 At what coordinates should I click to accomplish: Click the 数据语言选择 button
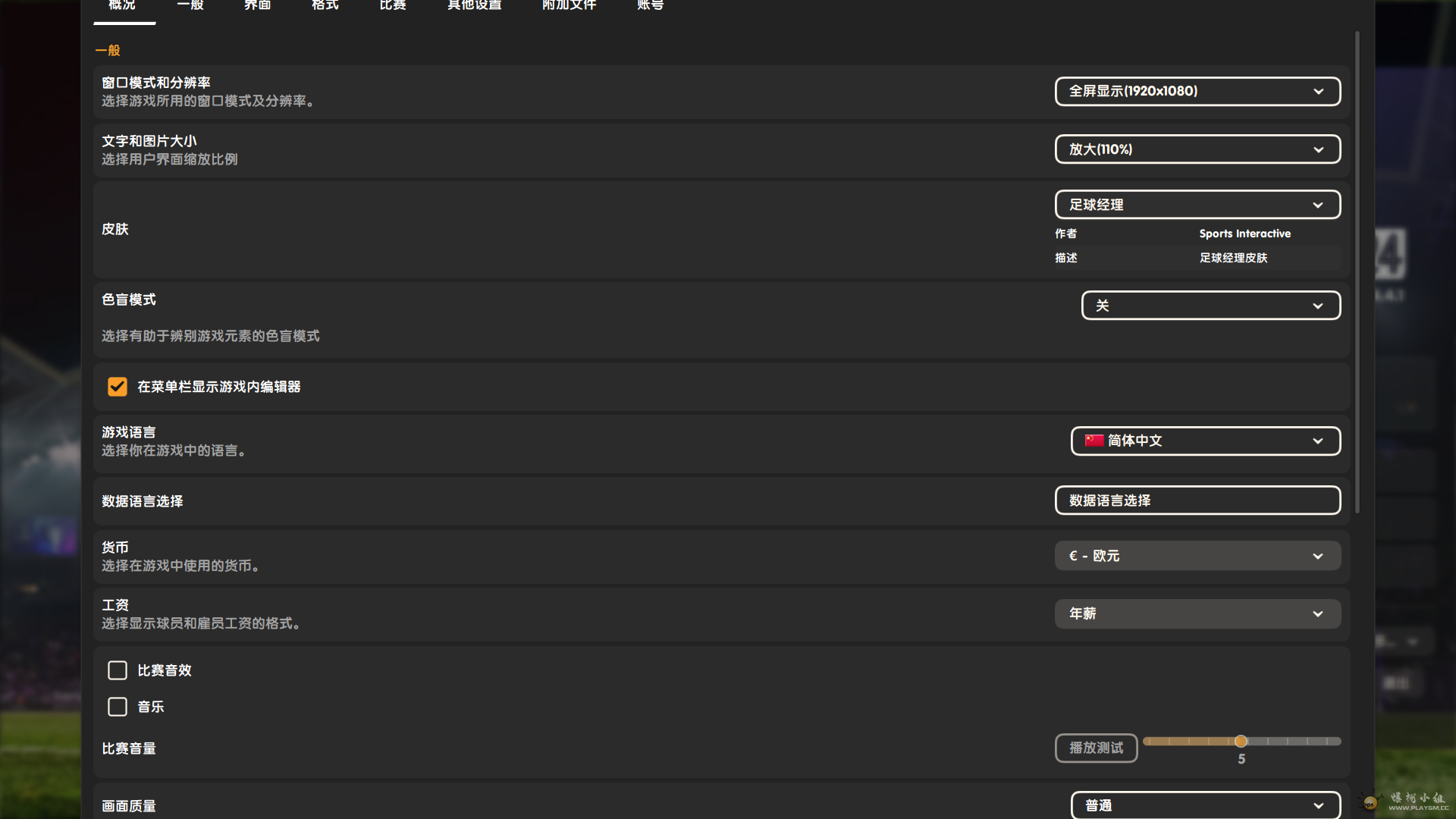[1197, 500]
